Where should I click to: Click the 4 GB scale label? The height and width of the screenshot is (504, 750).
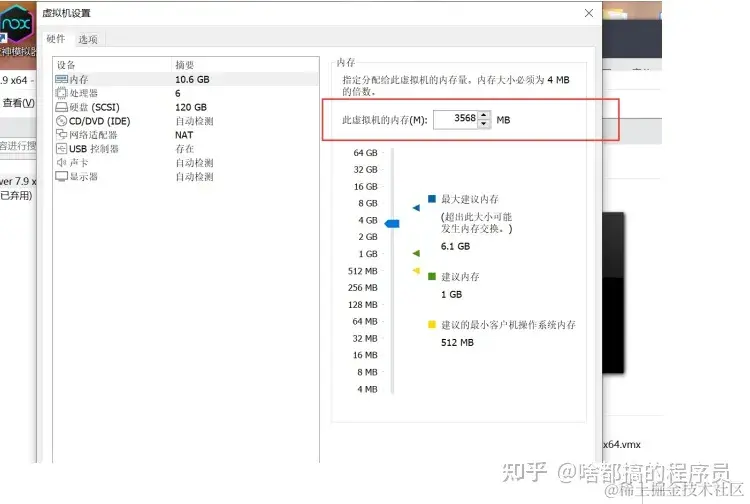[368, 220]
